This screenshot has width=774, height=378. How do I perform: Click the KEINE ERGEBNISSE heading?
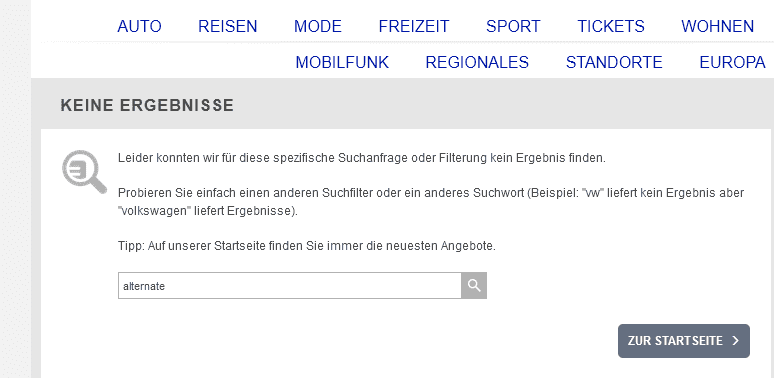[x=147, y=105]
